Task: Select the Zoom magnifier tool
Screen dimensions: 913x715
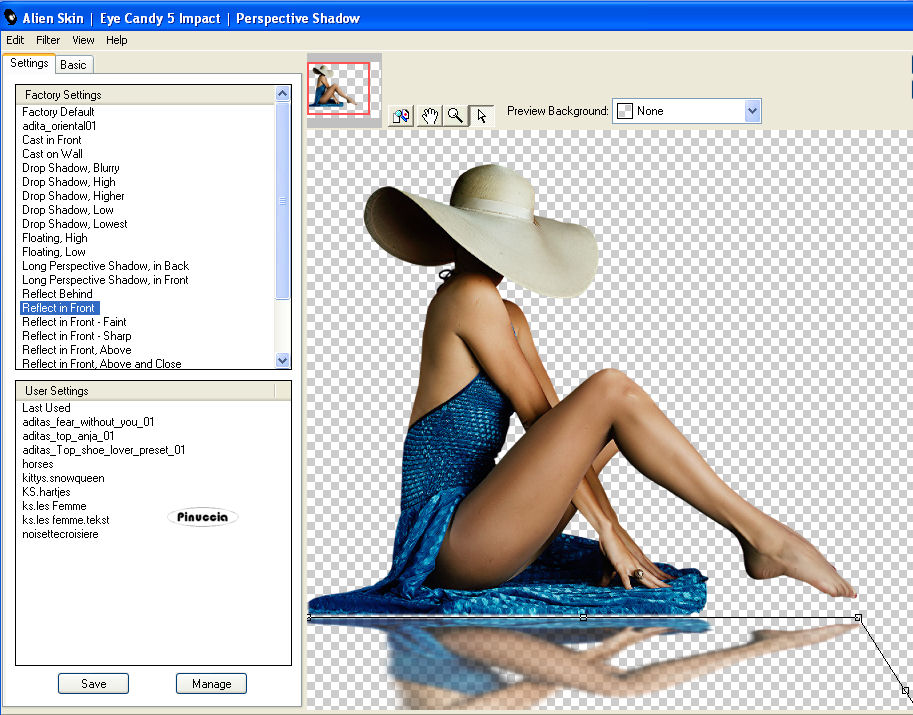Action: click(455, 116)
